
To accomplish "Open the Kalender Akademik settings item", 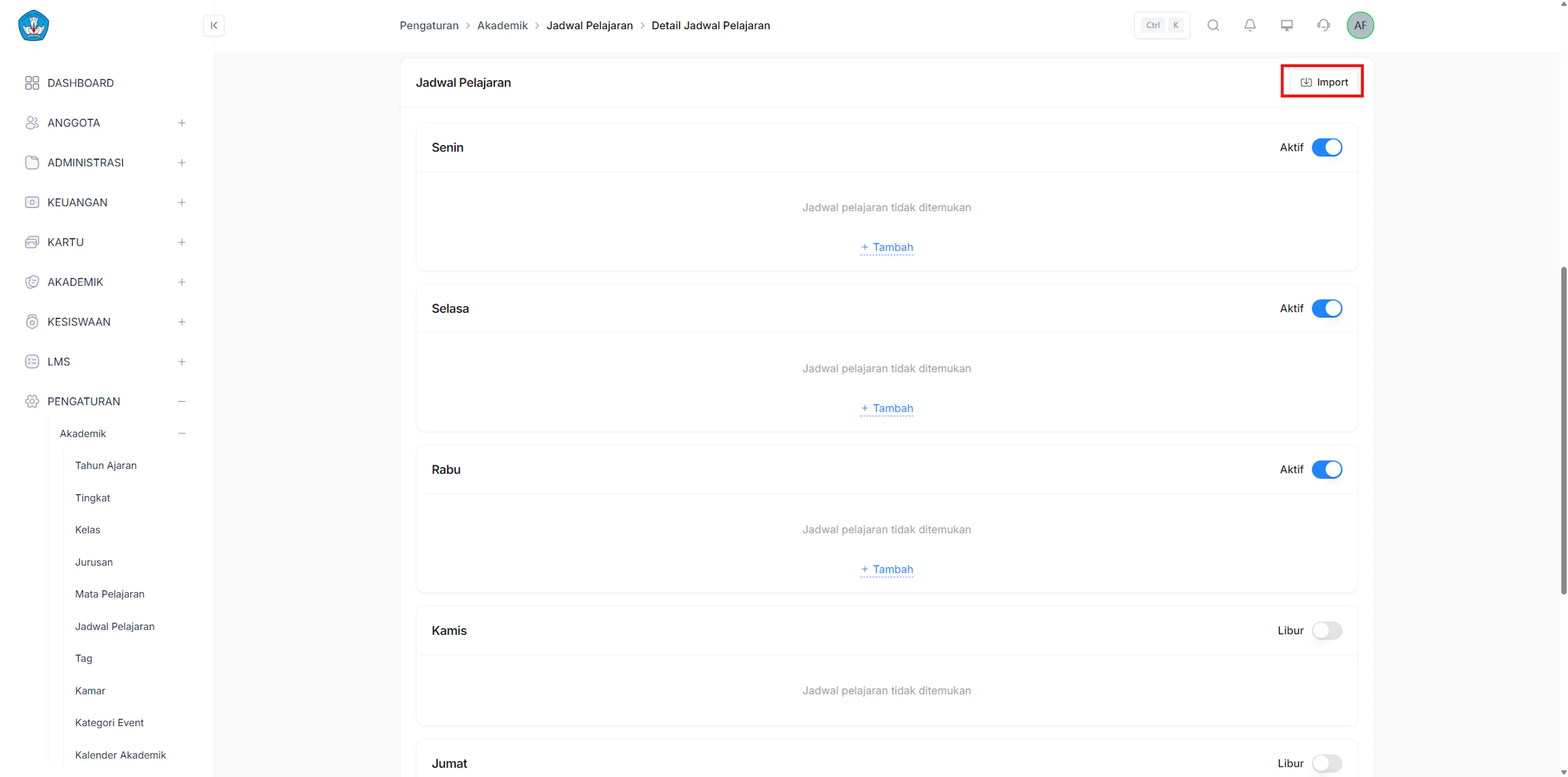I will [x=120, y=755].
